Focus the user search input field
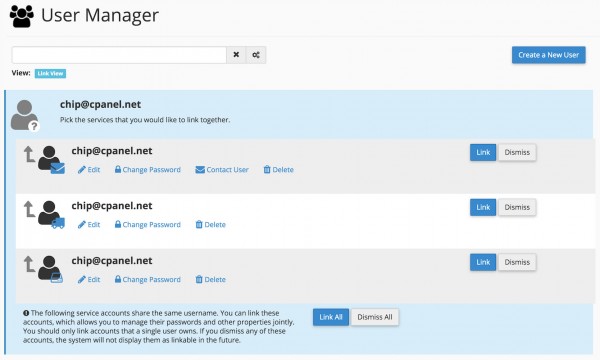This screenshot has width=600, height=360. coord(119,55)
